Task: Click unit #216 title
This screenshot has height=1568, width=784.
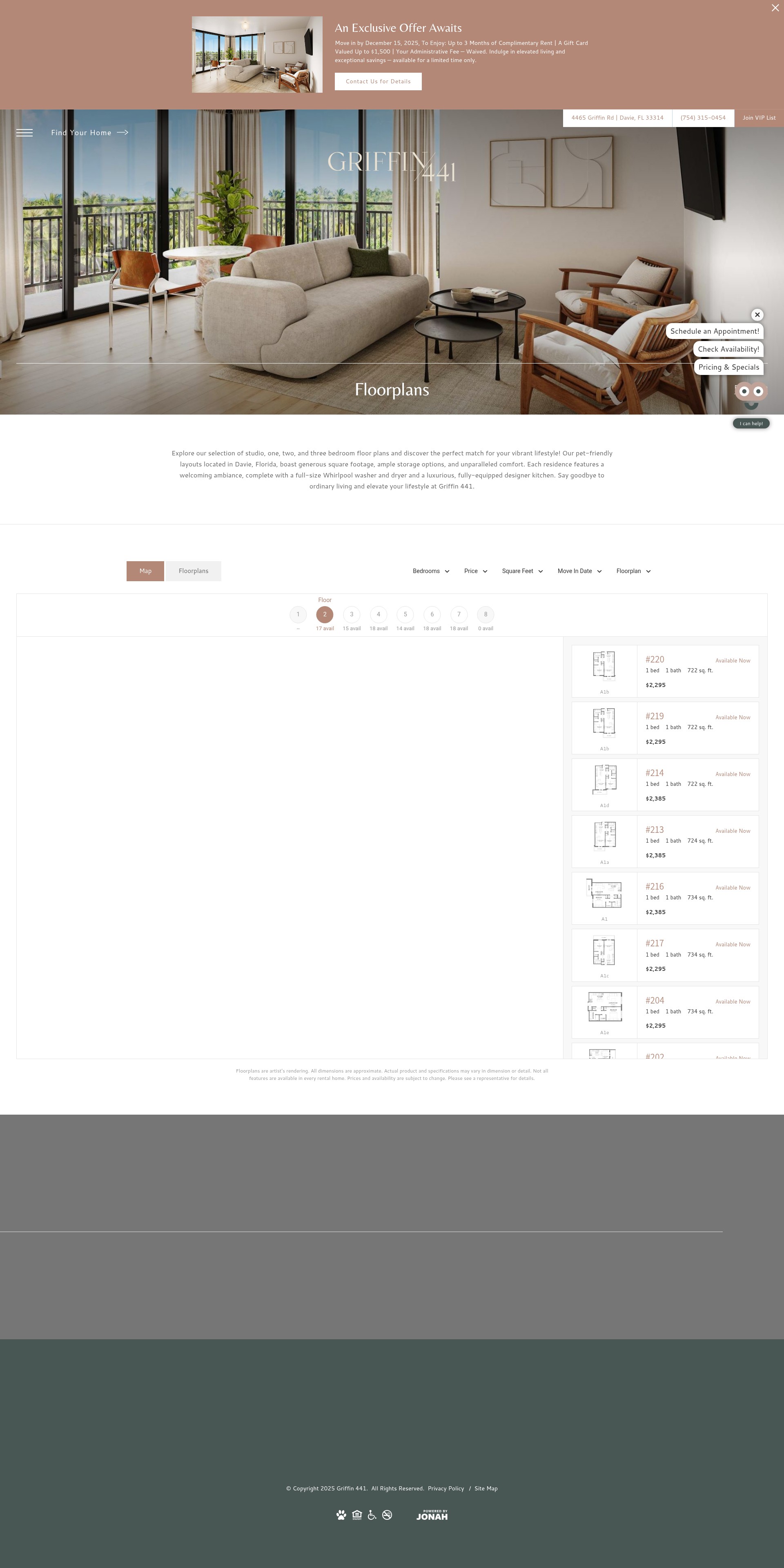Action: tap(655, 887)
